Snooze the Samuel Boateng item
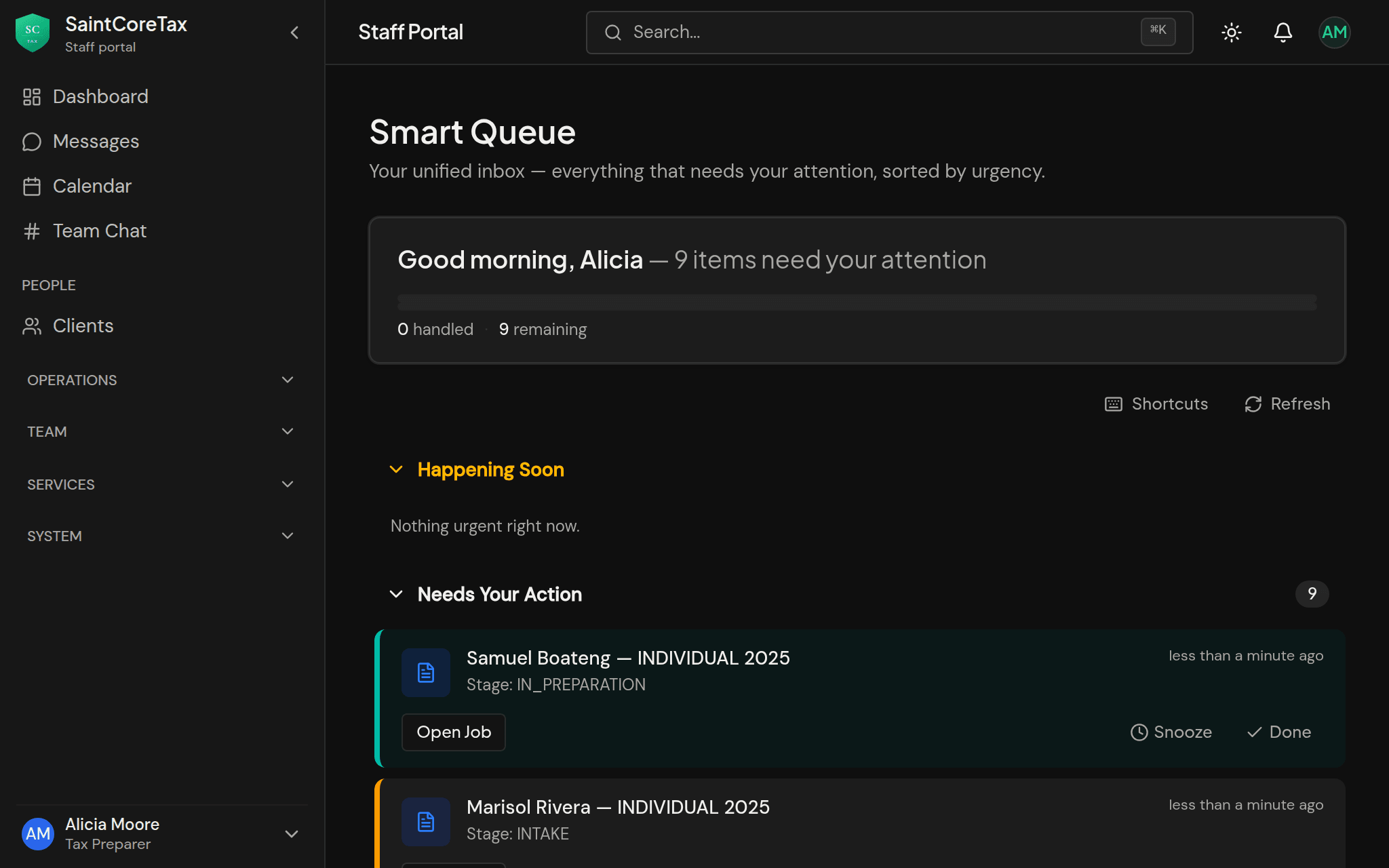The image size is (1389, 868). tap(1171, 732)
